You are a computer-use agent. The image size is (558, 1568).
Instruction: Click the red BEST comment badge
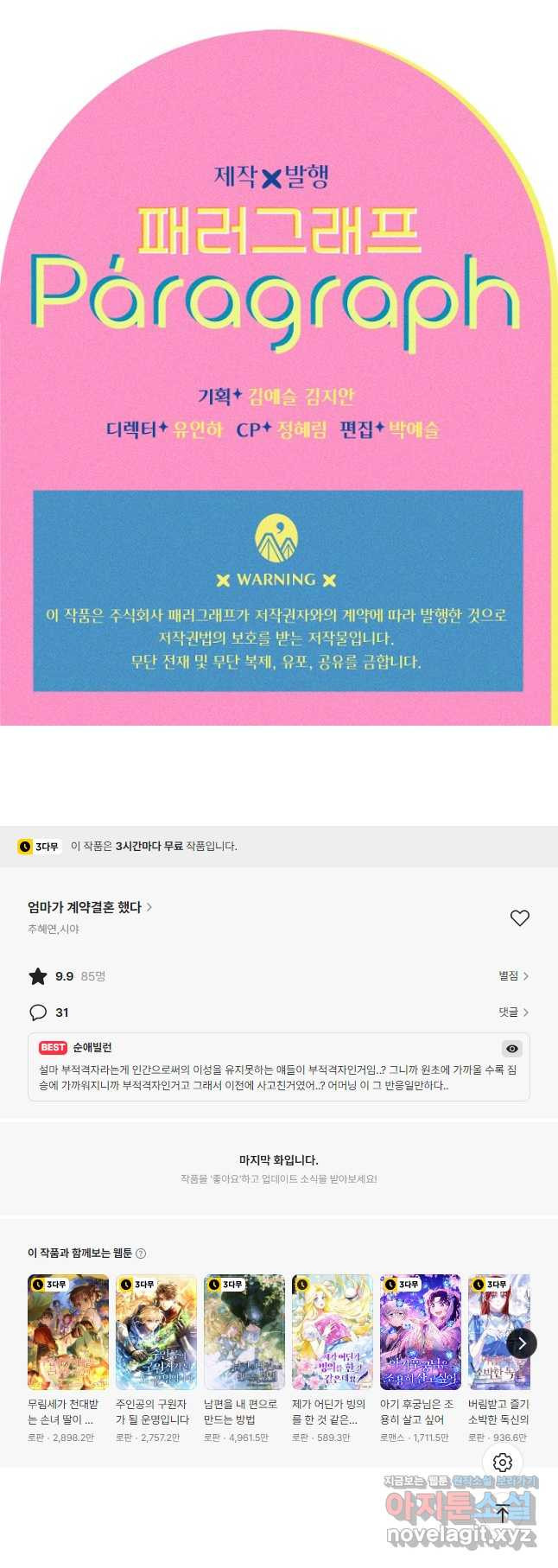(53, 1047)
